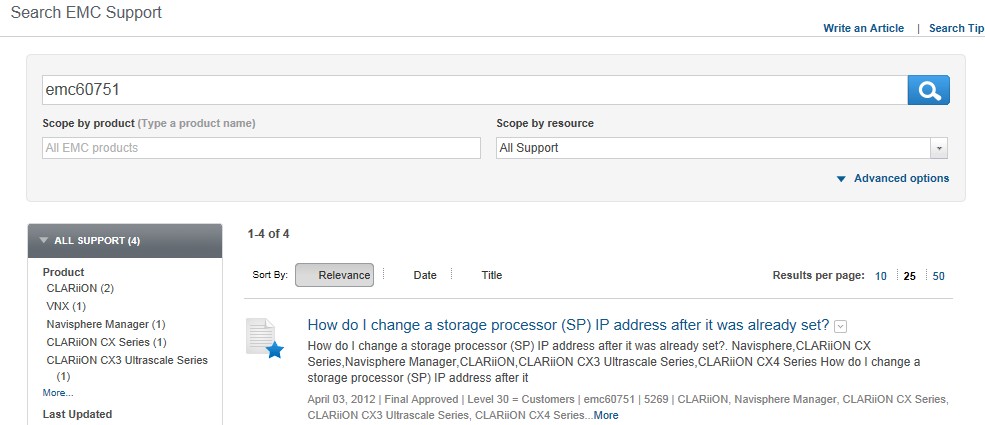Sort results by Date
The image size is (985, 425).
(425, 275)
